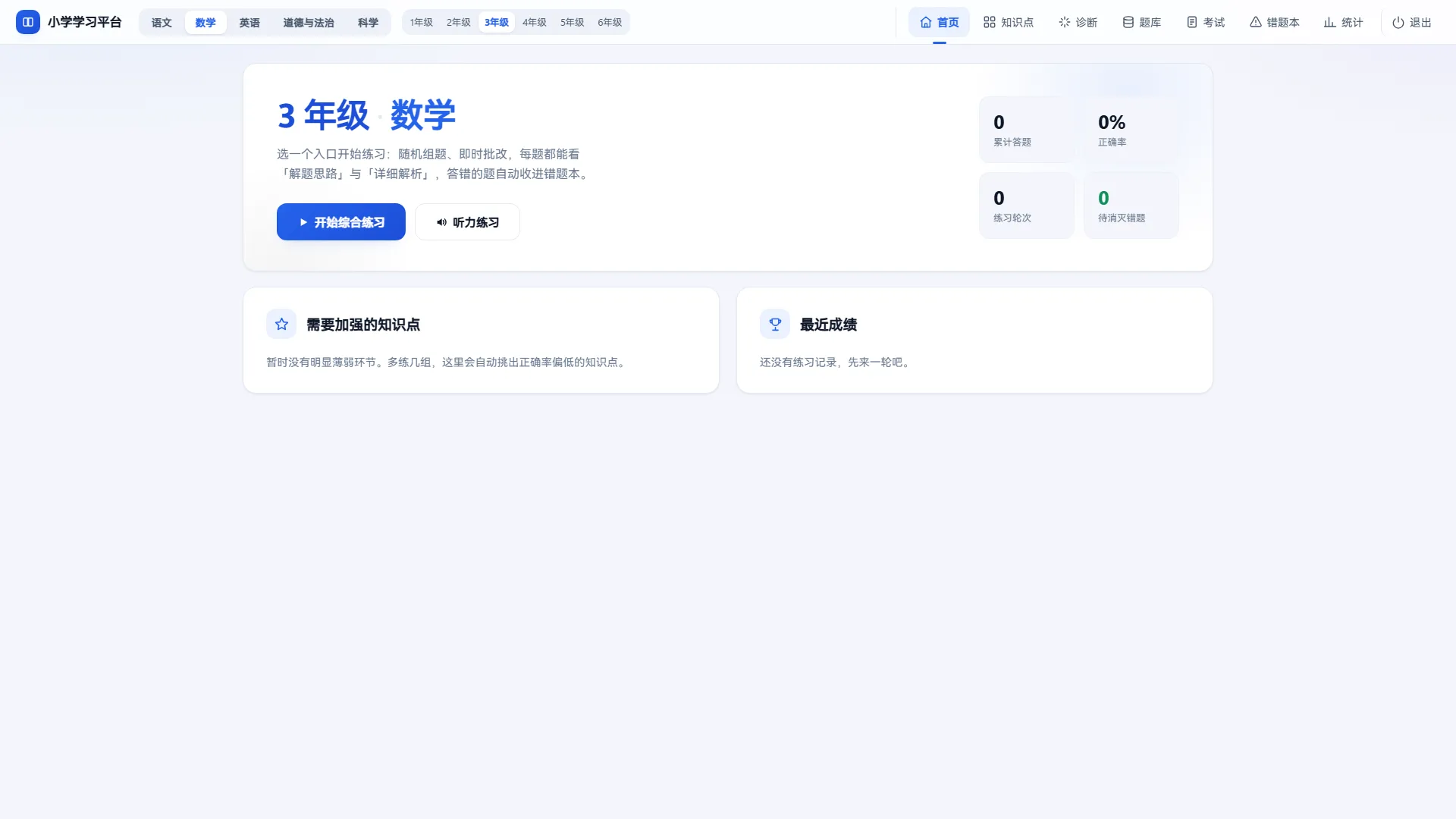Switch subject to 科学
Viewport: 1456px width, 819px height.
[368, 22]
